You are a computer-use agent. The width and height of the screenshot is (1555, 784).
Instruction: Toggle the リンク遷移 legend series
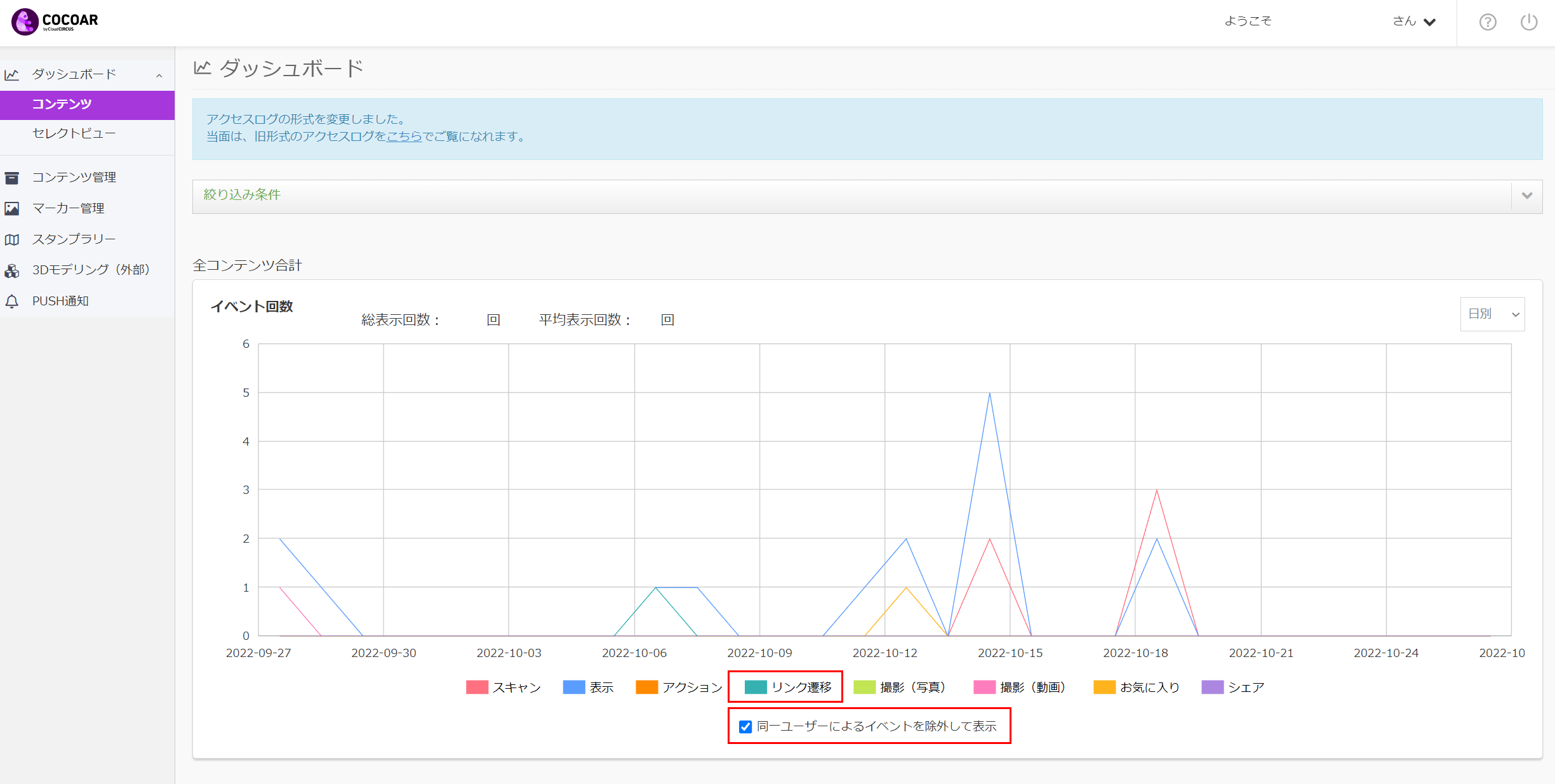click(788, 687)
